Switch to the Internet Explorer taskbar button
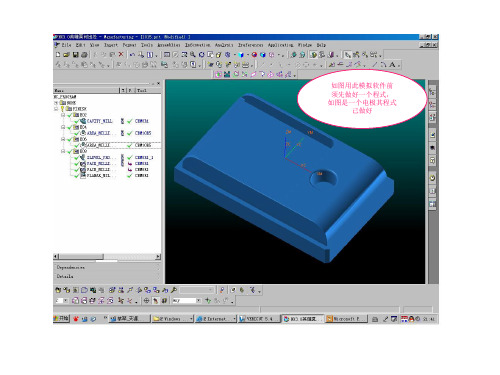The height and width of the screenshot is (375, 500). [215, 319]
